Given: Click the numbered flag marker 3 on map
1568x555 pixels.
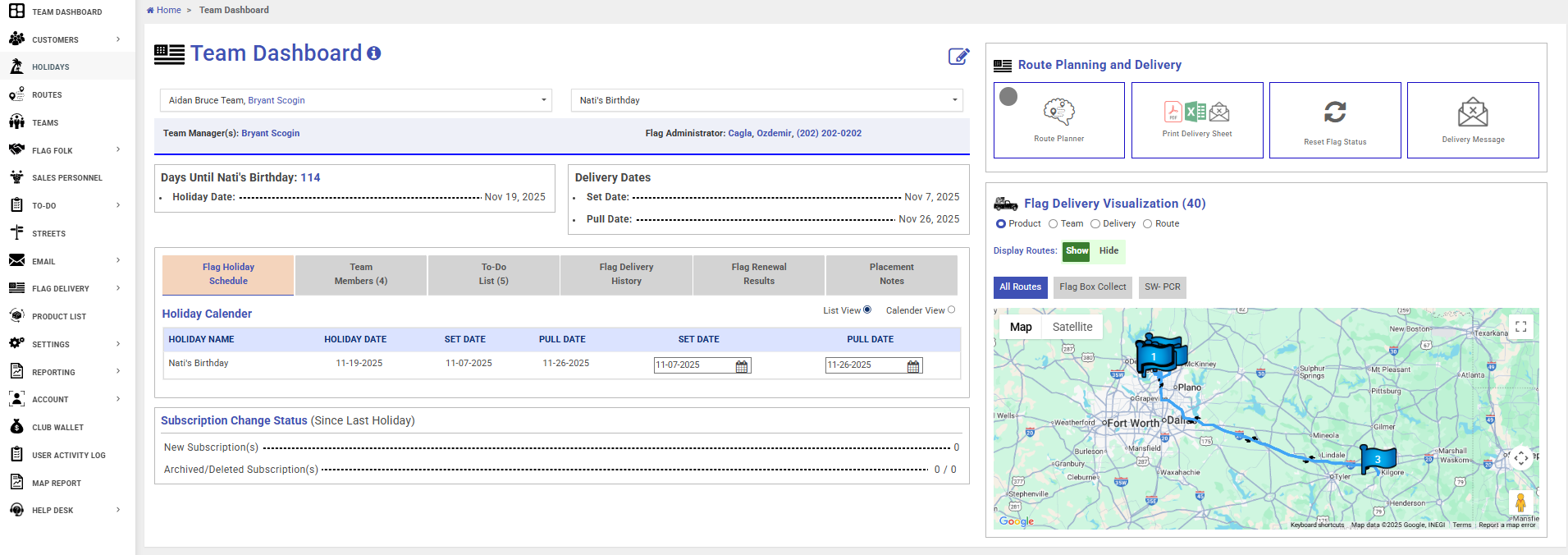Looking at the screenshot, I should point(1378,459).
